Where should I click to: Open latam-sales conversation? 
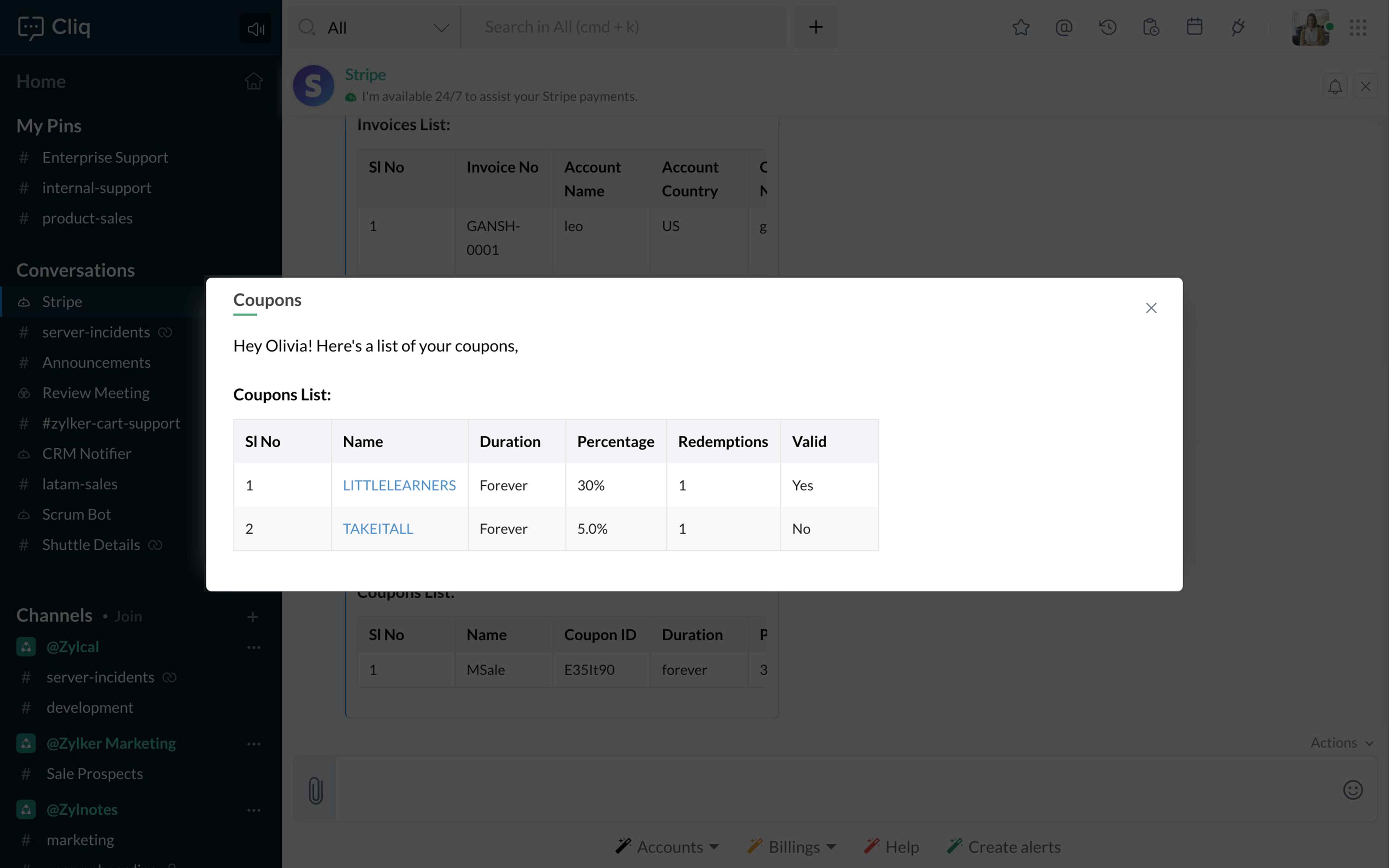pos(80,484)
